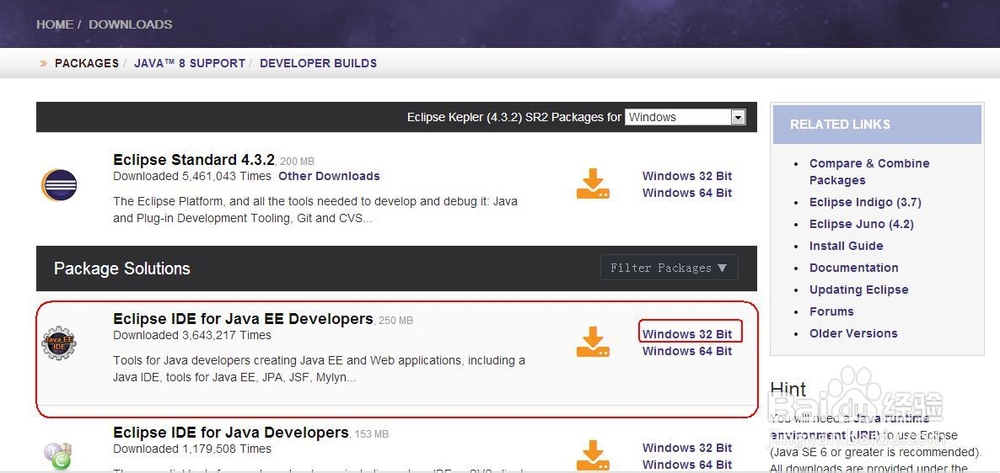Open Compare & Combine Packages link
The image size is (1000, 473).
click(869, 171)
